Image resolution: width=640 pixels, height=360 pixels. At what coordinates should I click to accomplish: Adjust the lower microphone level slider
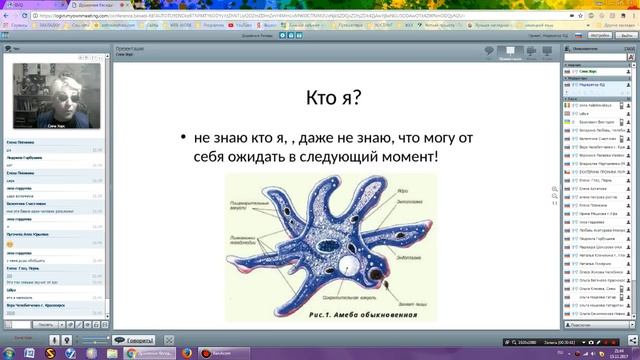click(95, 342)
